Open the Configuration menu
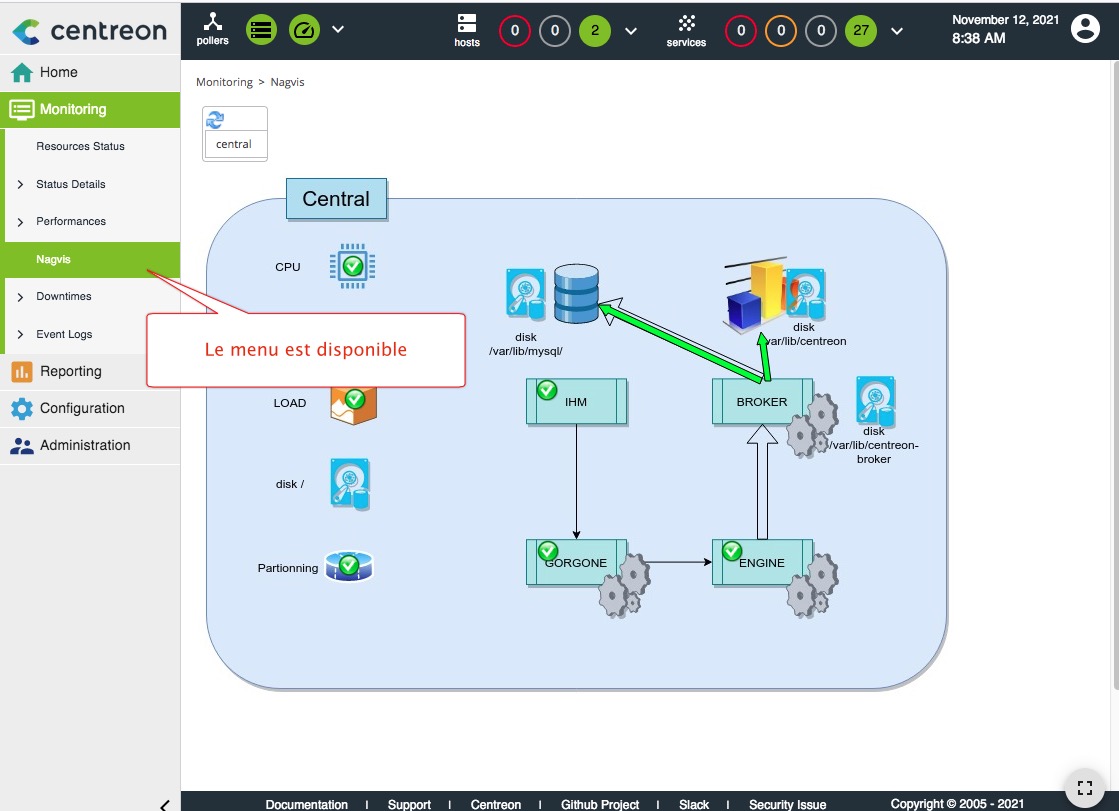The height and width of the screenshot is (811, 1119). [82, 408]
